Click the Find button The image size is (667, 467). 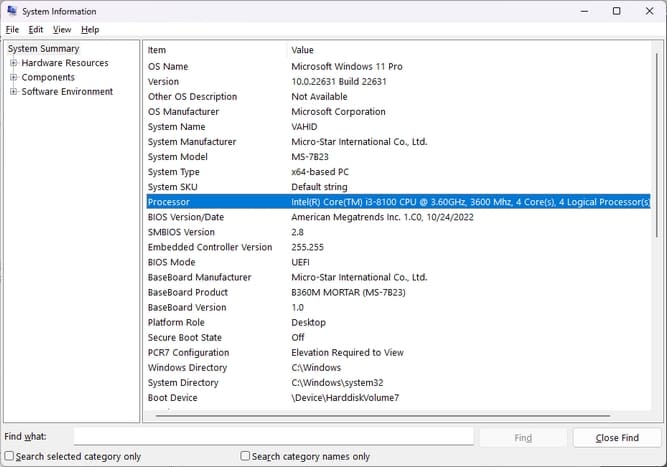pos(523,438)
